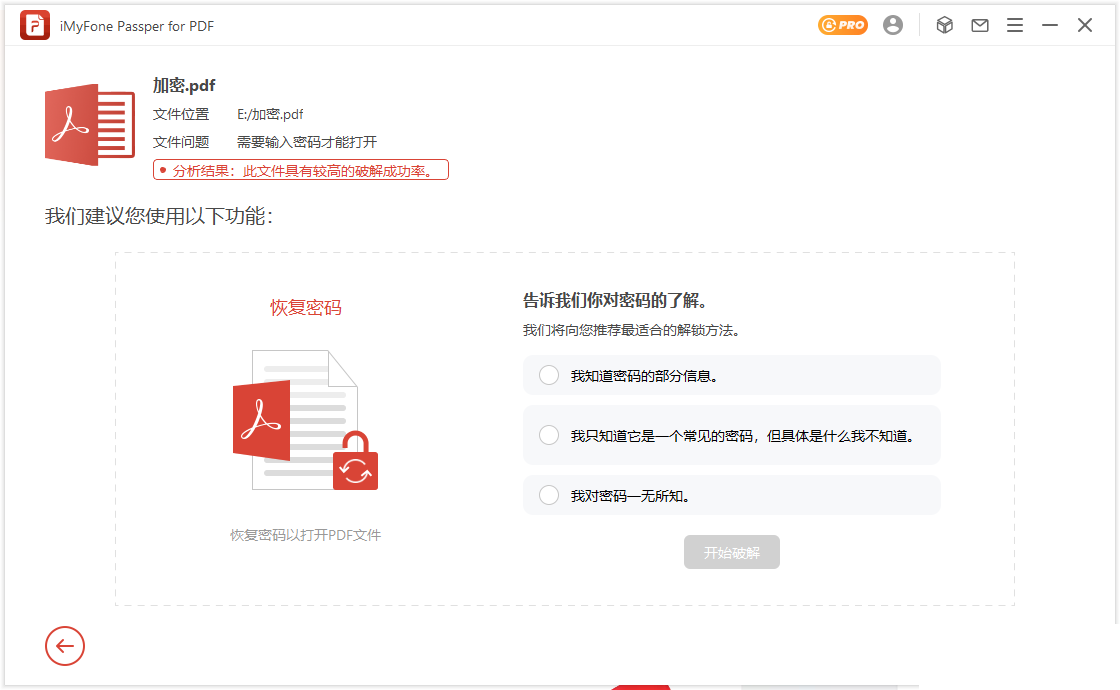This screenshot has height=690, width=1120.
Task: Click the cube box icon in title bar
Action: pyautogui.click(x=944, y=26)
